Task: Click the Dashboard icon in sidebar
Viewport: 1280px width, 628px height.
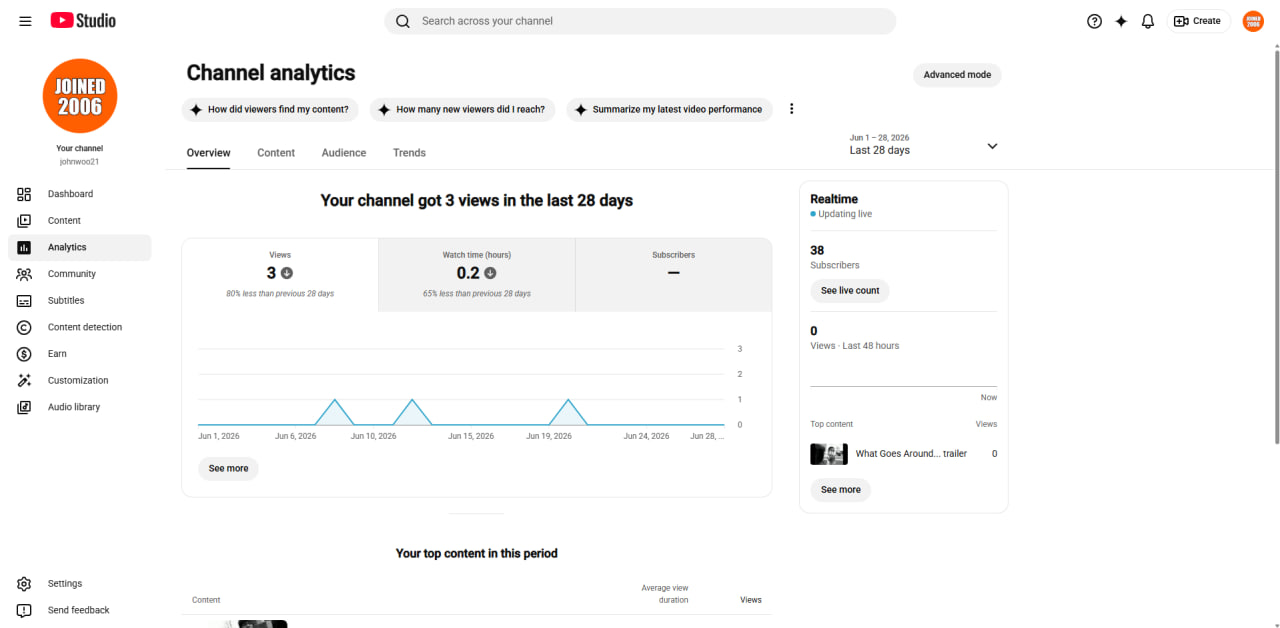Action: click(x=24, y=194)
